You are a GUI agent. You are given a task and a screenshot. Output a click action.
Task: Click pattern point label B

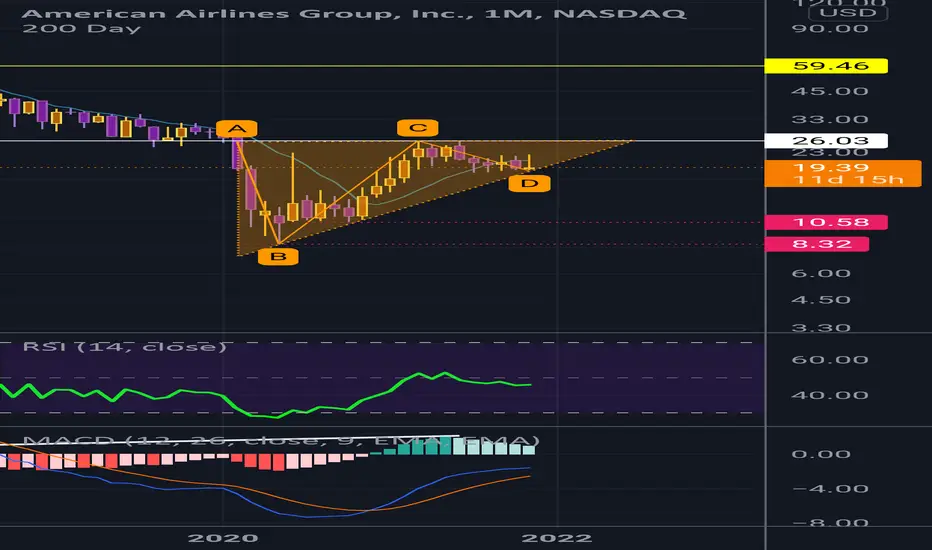(x=278, y=257)
